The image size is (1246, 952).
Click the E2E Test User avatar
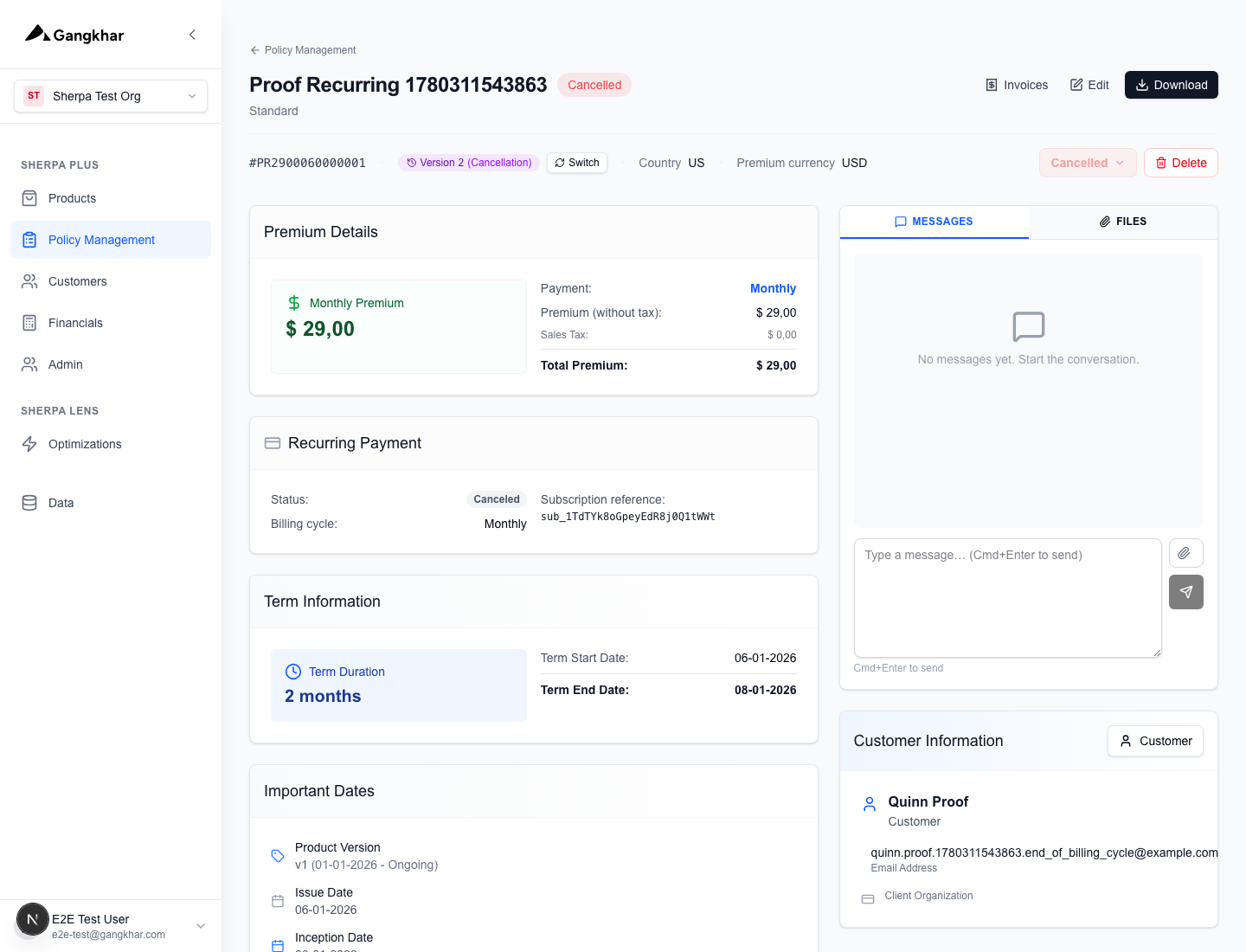33,919
